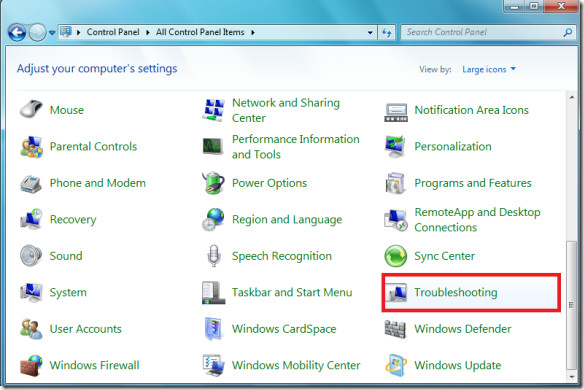Screen dimensions: 584x390
Task: Open the Speech Recognition link
Action: (282, 256)
